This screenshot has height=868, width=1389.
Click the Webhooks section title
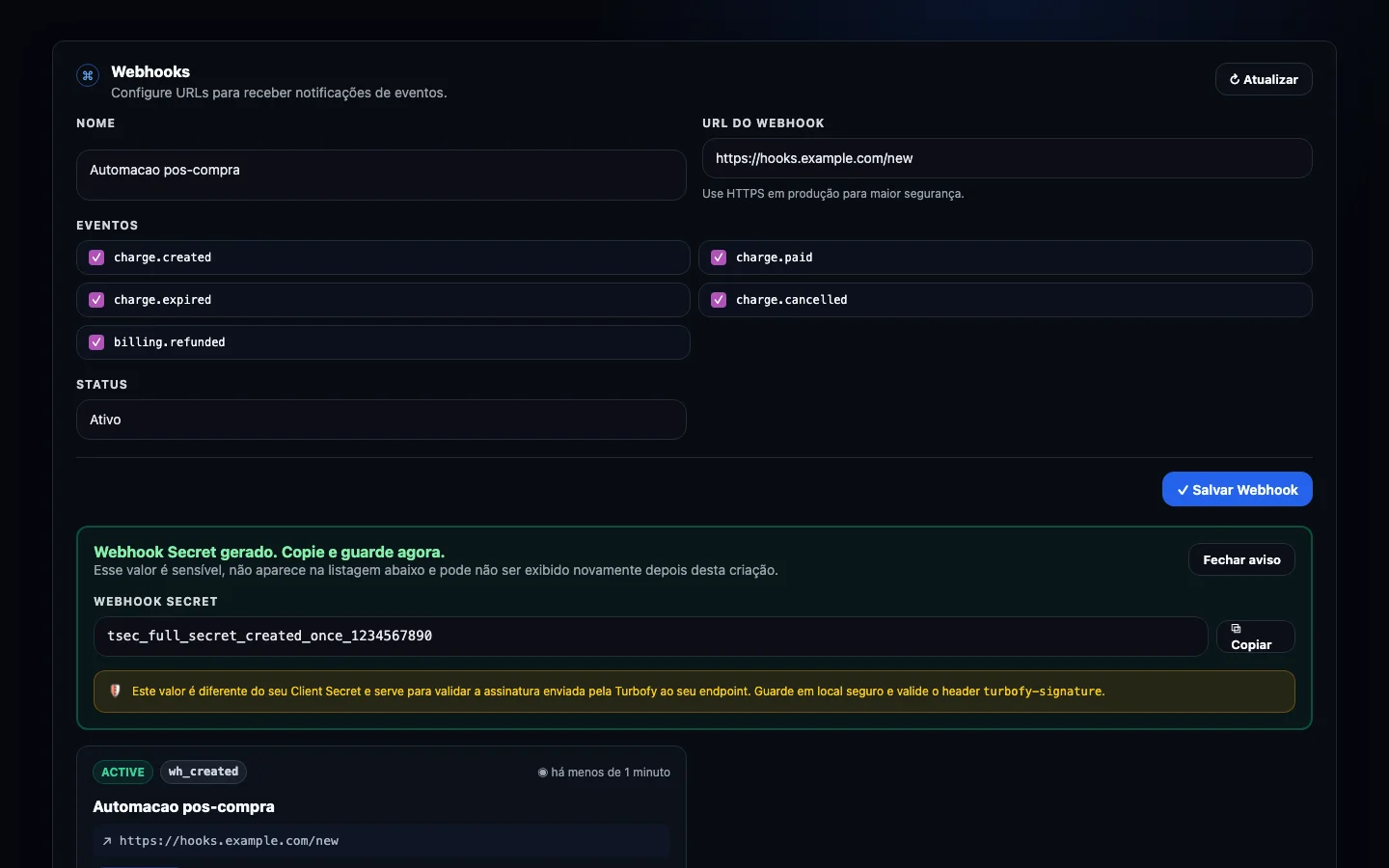pos(150,71)
